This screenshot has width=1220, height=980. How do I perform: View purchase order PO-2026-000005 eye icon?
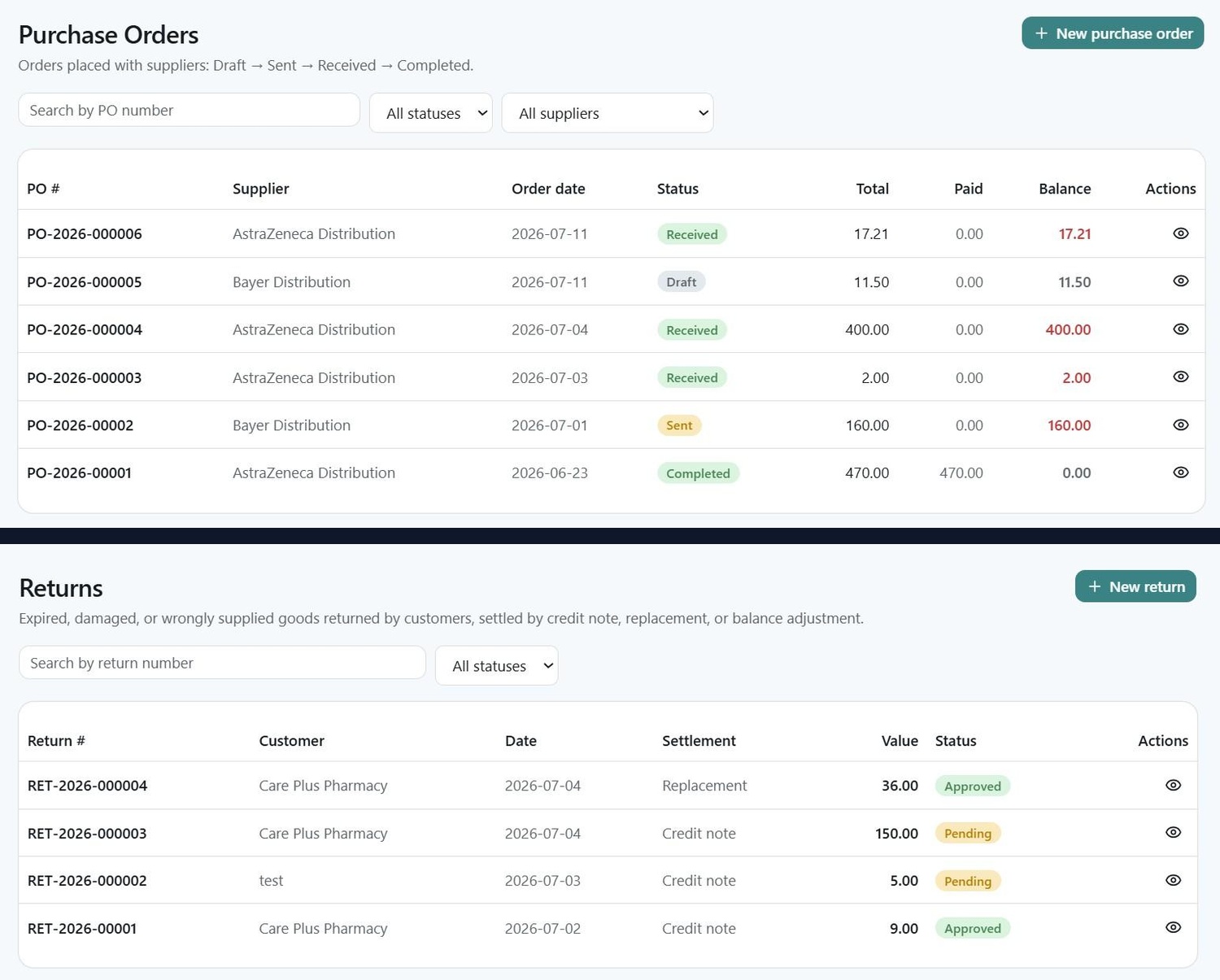pyautogui.click(x=1181, y=281)
